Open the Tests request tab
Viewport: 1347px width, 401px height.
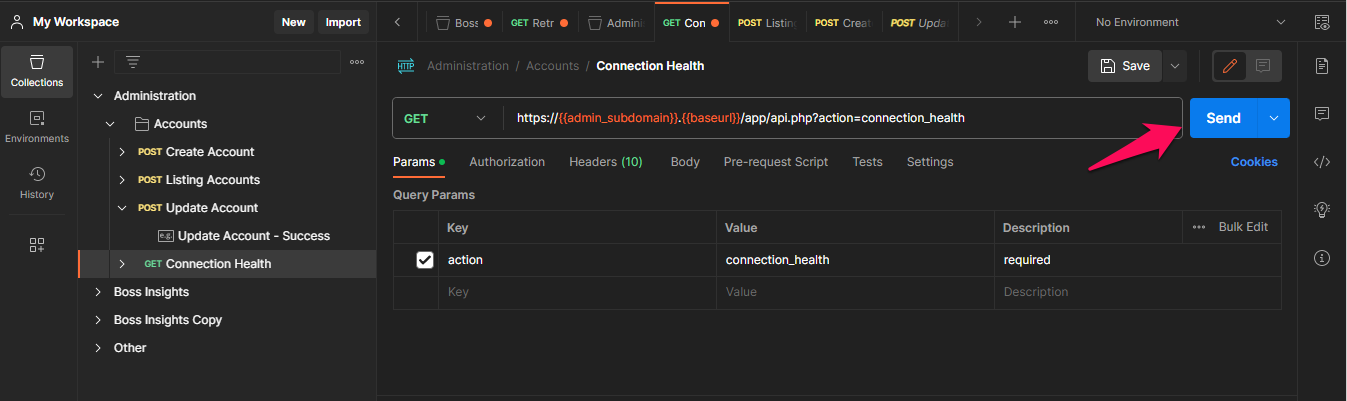(868, 162)
